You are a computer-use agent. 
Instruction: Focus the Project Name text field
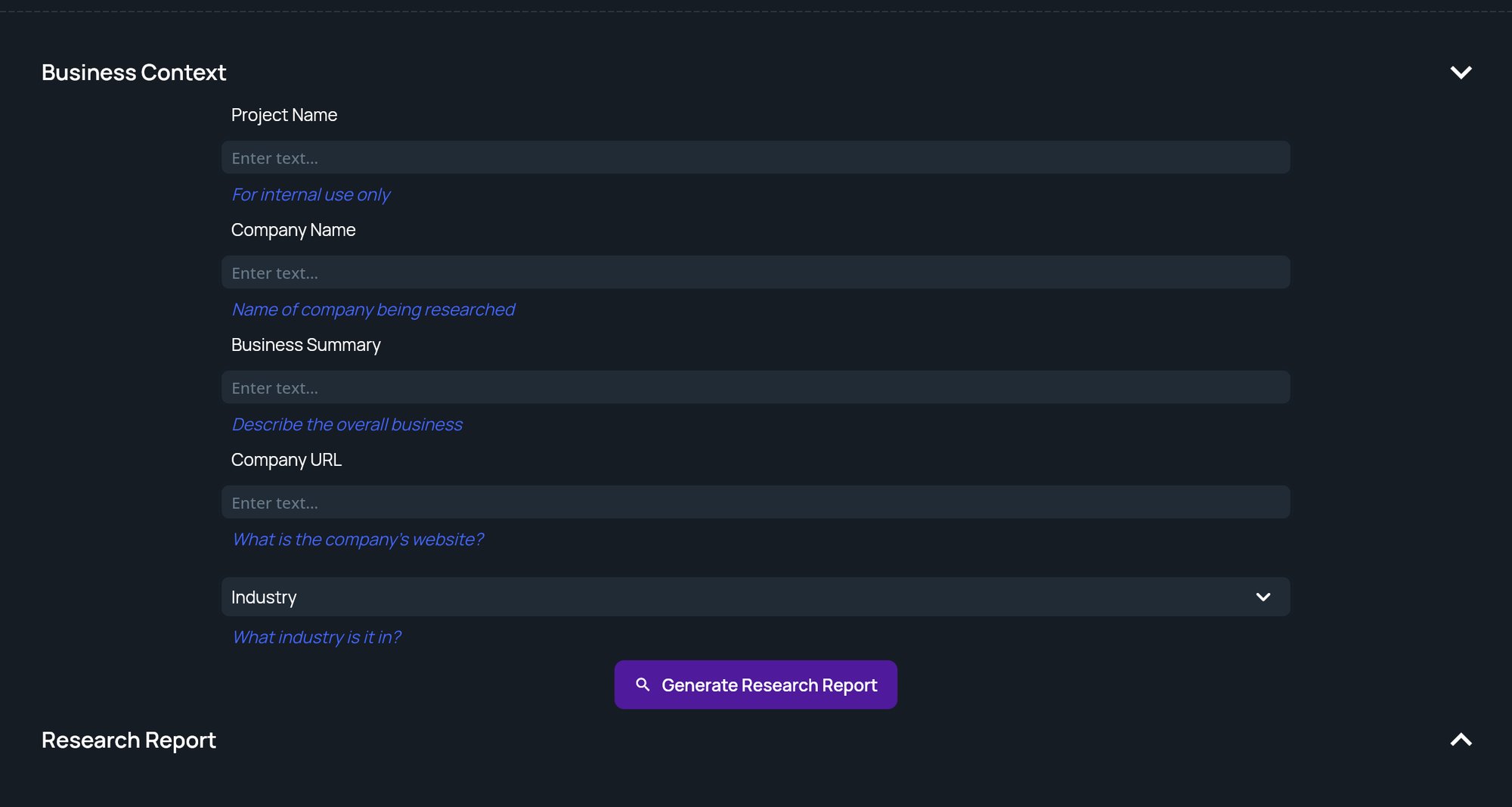755,157
